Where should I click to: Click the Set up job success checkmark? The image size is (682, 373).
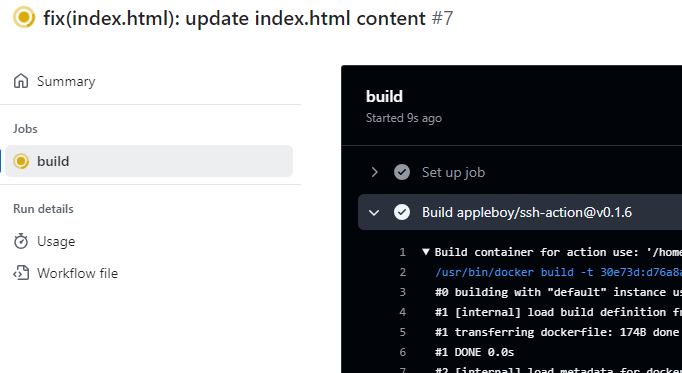click(x=402, y=172)
